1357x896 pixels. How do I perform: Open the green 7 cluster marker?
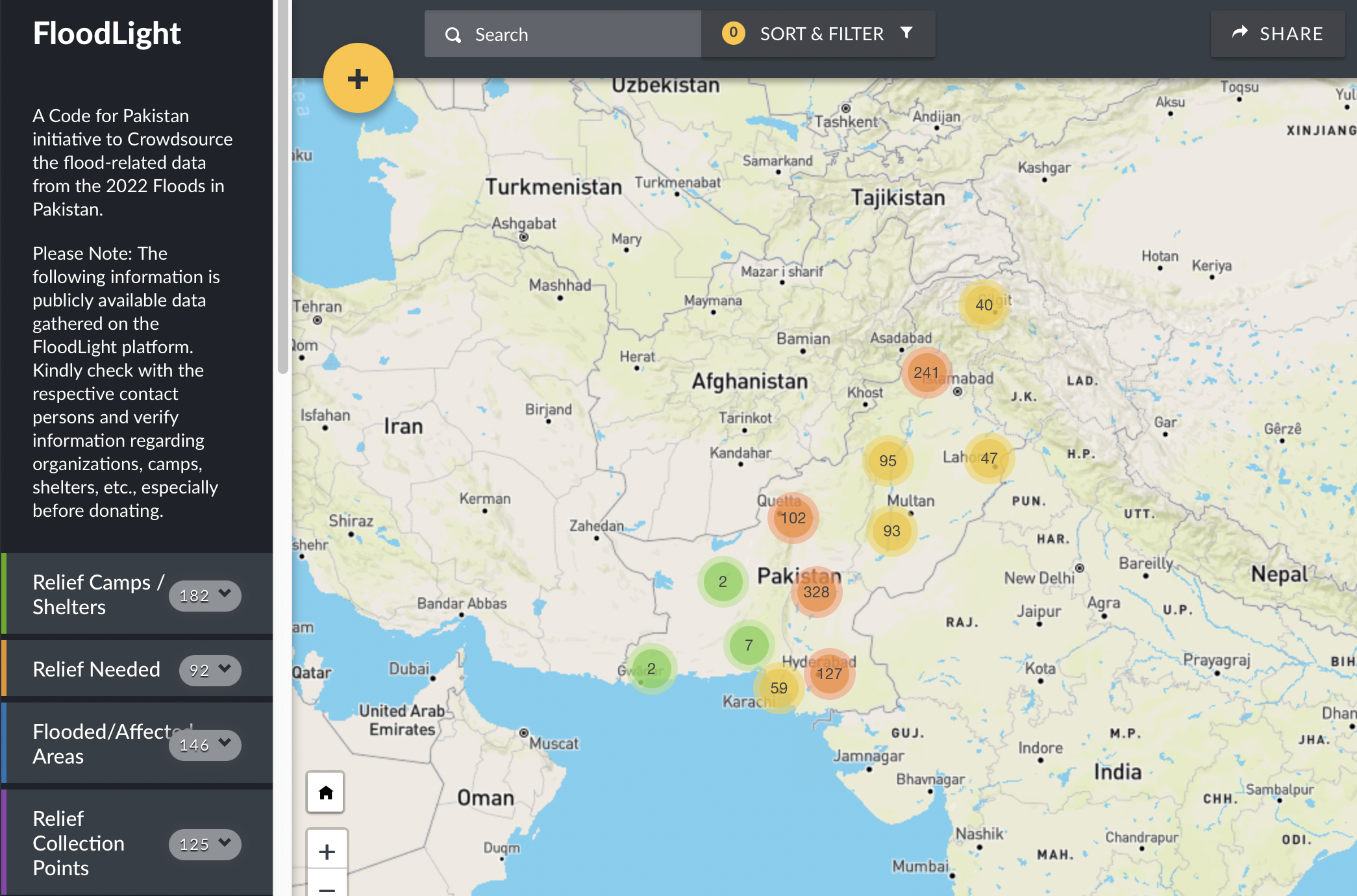pos(749,645)
